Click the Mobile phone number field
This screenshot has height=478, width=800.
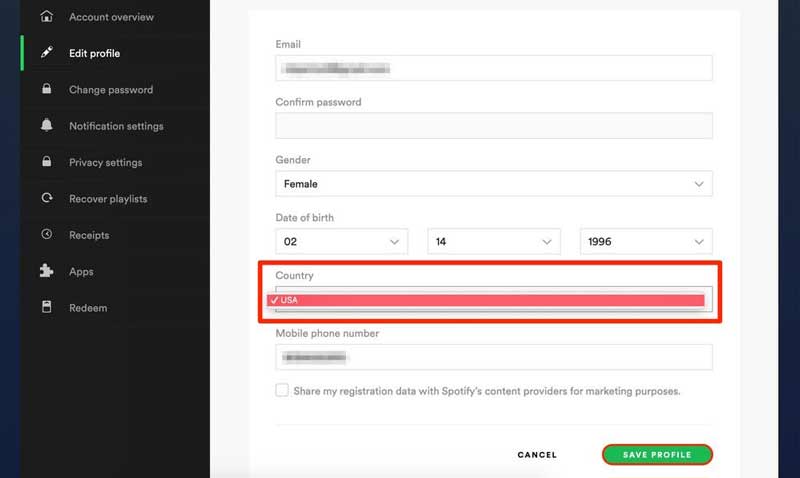click(494, 357)
